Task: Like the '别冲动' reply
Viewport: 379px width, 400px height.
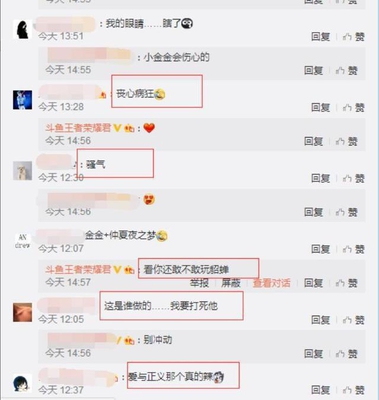Action: [x=347, y=353]
